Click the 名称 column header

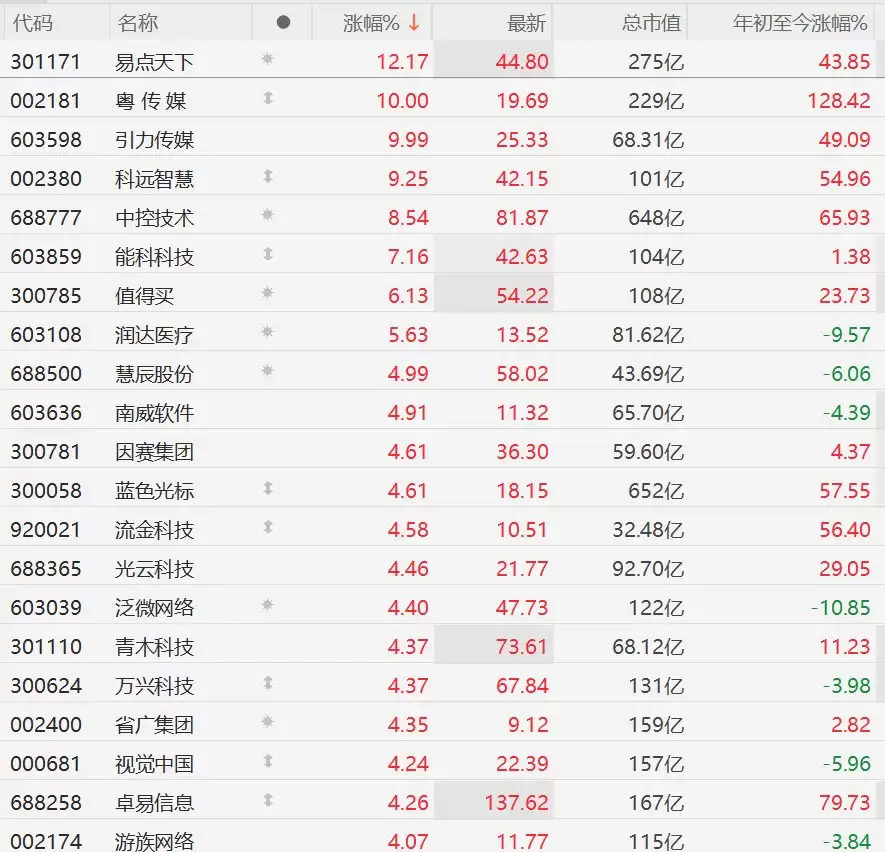pyautogui.click(x=138, y=23)
